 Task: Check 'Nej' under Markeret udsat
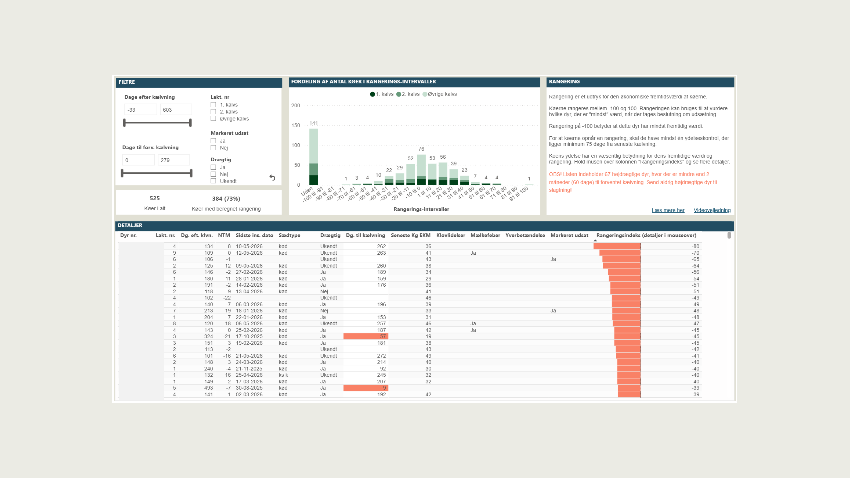point(213,148)
